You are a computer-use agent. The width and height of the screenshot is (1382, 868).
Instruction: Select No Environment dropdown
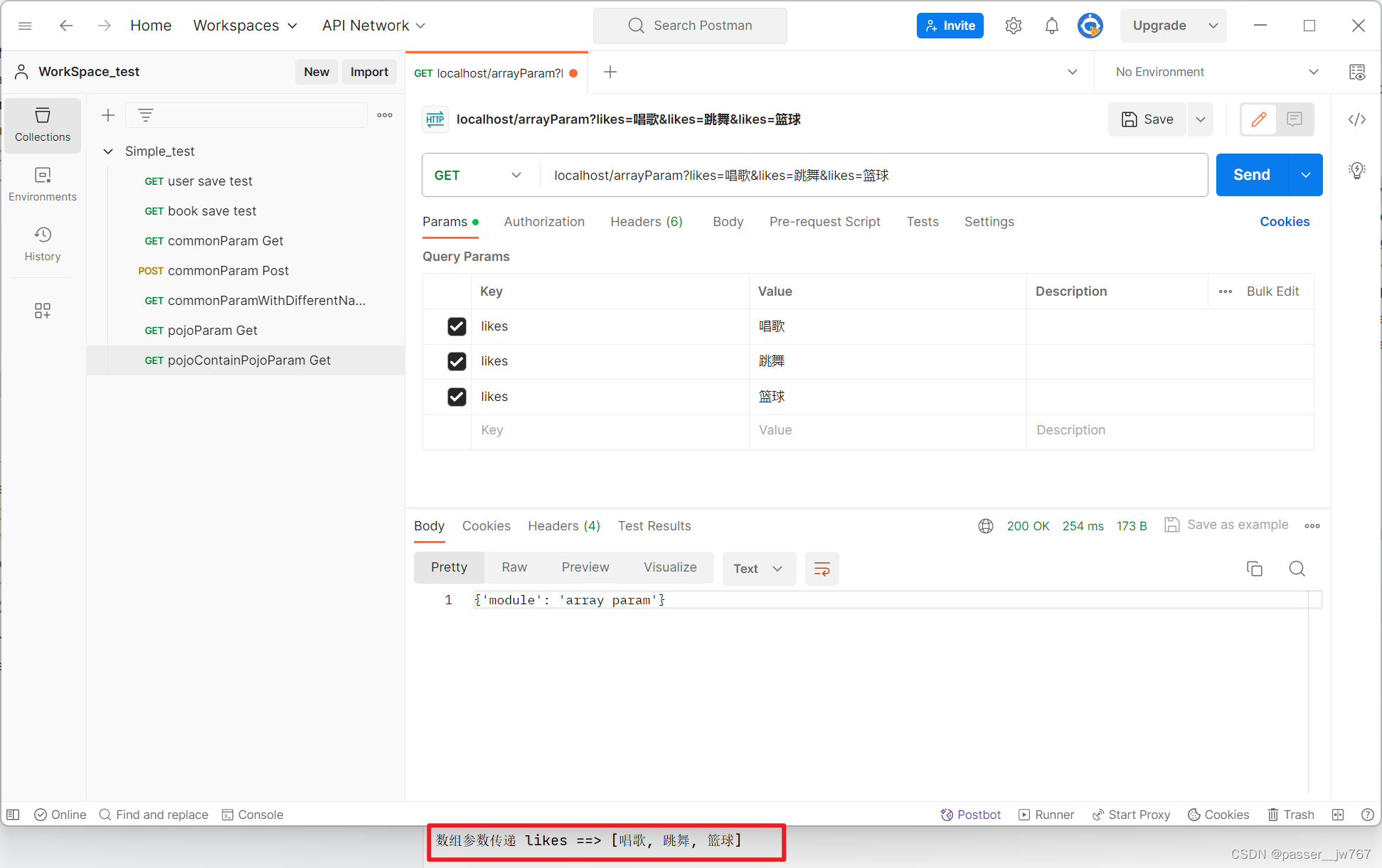[1216, 72]
